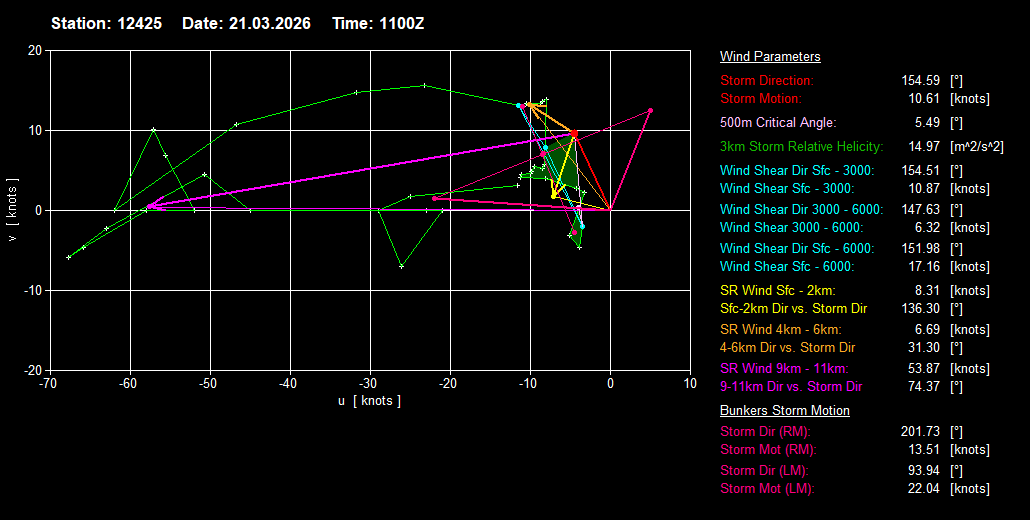Click the 3km Storm Relative Helicity label
Viewport: 1030px width, 520px height.
[x=804, y=147]
